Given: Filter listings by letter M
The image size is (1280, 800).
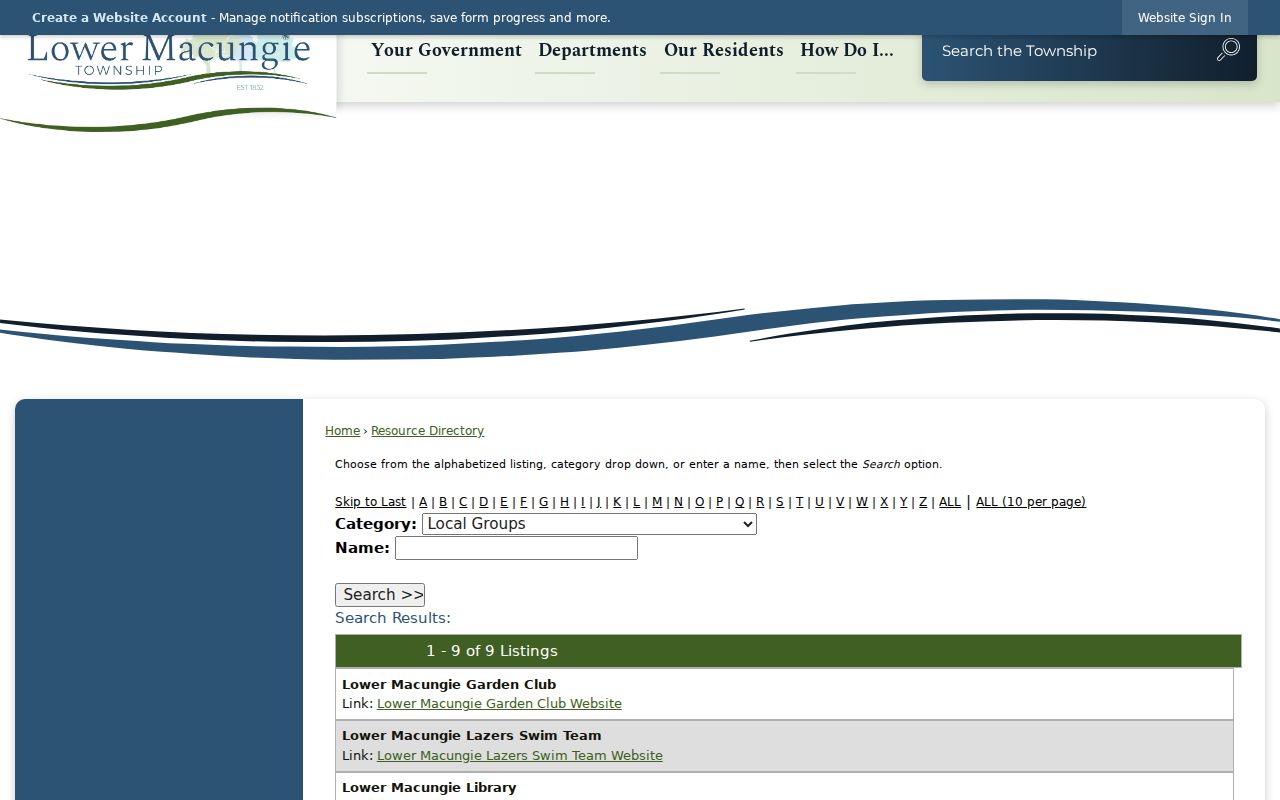Looking at the screenshot, I should pyautogui.click(x=657, y=502).
